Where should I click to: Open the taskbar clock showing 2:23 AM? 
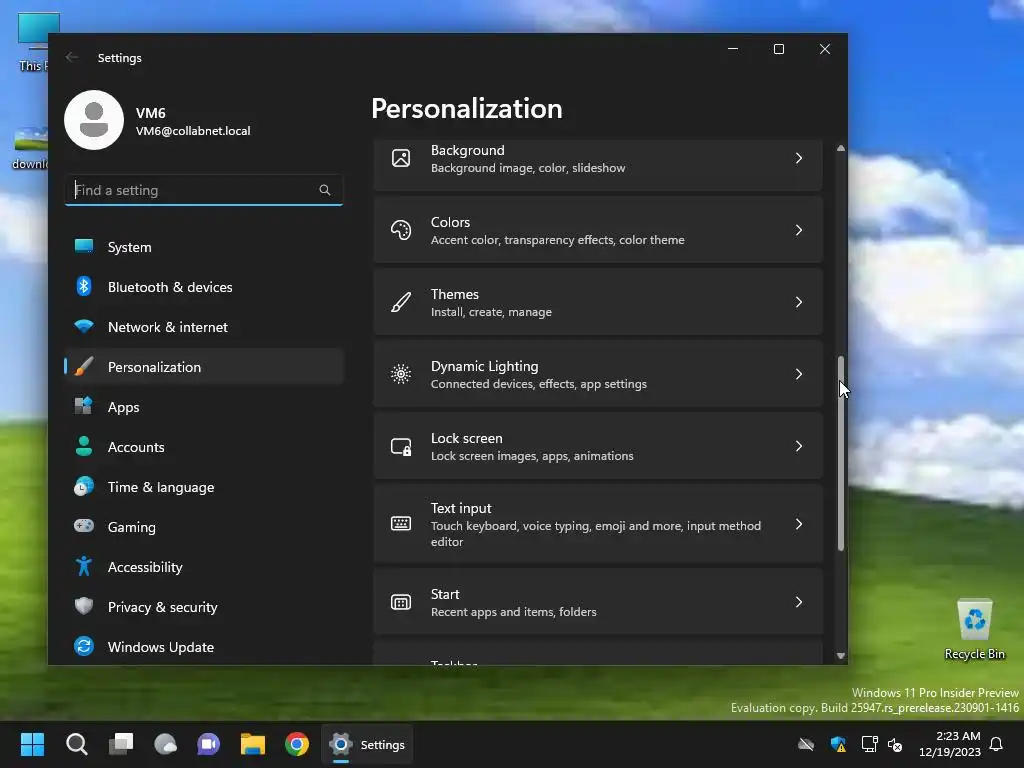click(949, 744)
